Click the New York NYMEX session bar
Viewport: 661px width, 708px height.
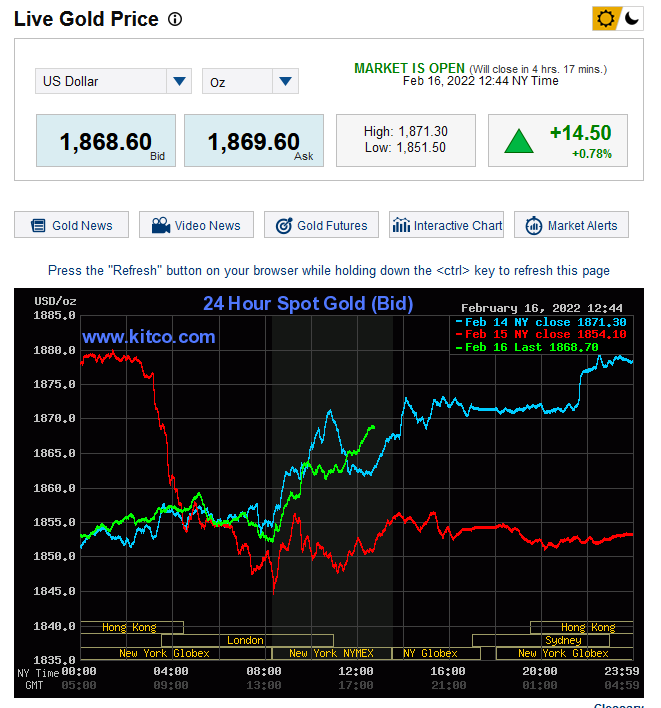(x=331, y=653)
